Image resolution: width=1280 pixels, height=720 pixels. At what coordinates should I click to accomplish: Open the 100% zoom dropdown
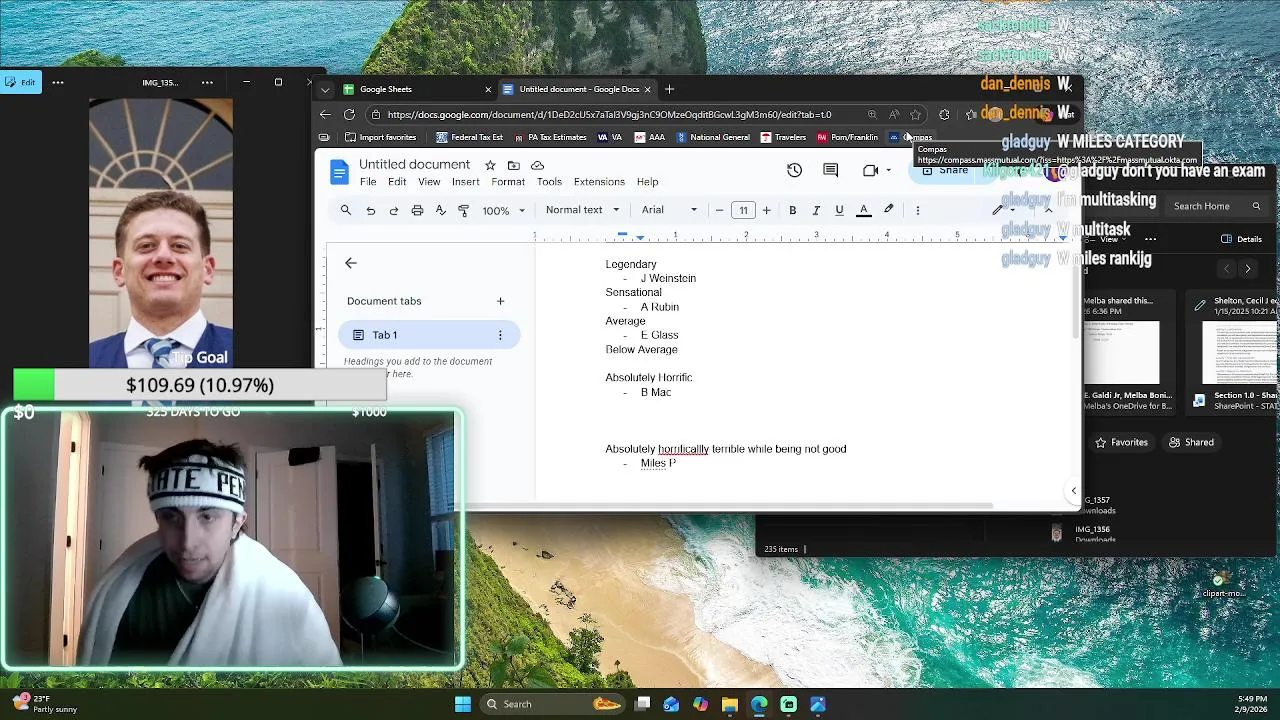pyautogui.click(x=503, y=210)
